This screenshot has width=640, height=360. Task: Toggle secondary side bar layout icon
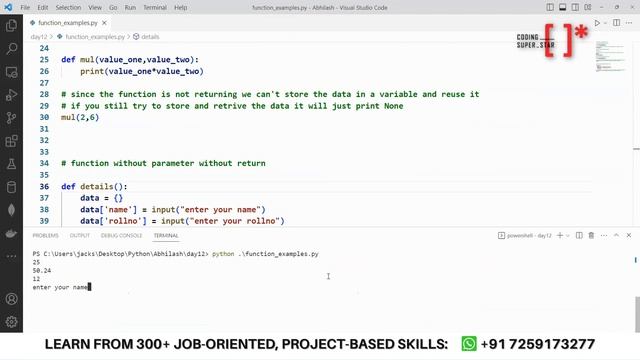point(575,7)
